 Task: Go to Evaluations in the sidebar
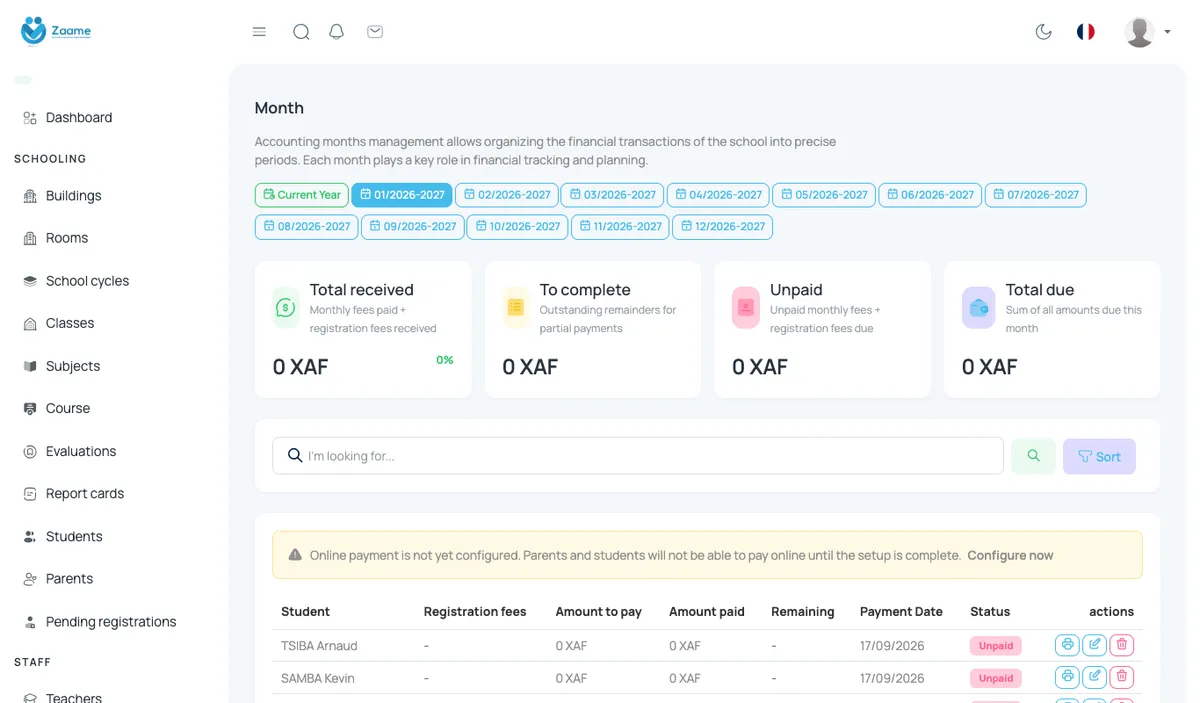(x=70, y=451)
